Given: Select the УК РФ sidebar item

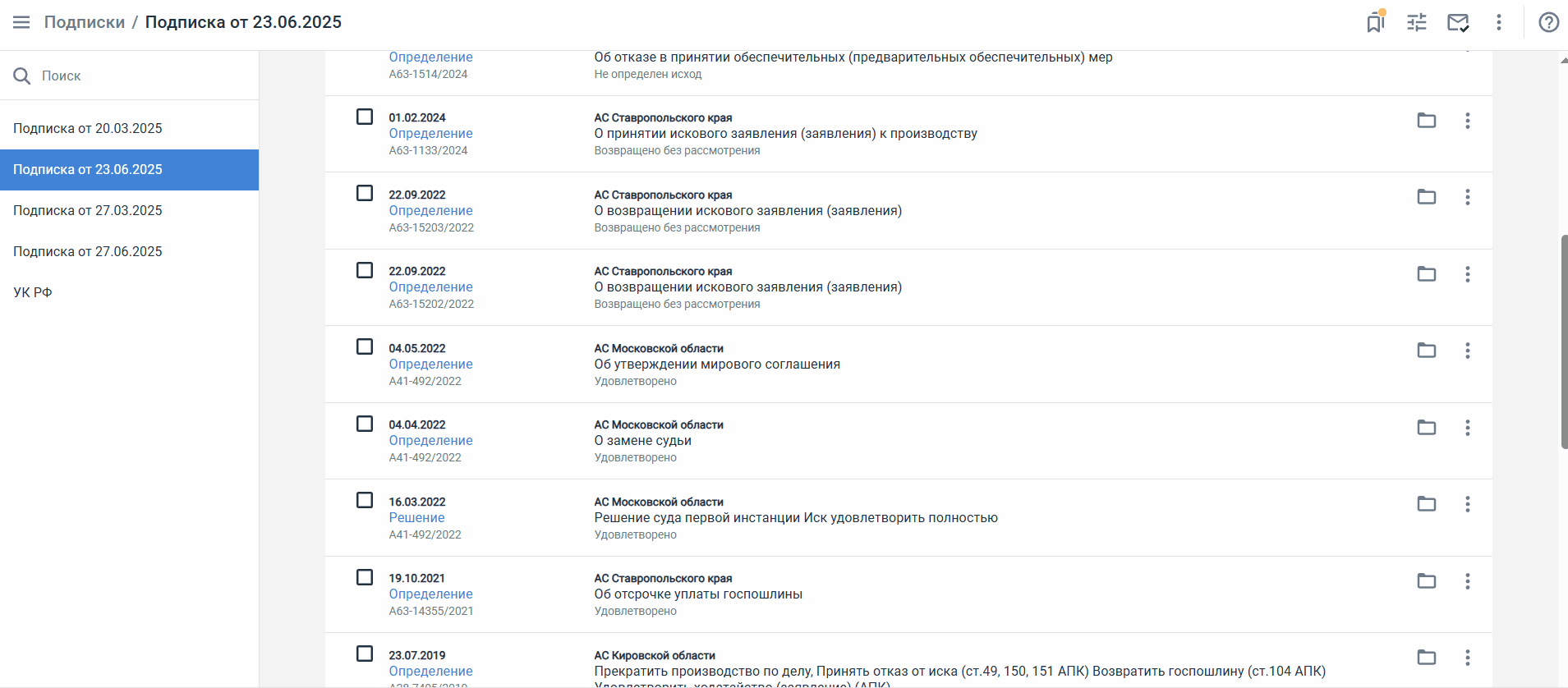Looking at the screenshot, I should (33, 292).
